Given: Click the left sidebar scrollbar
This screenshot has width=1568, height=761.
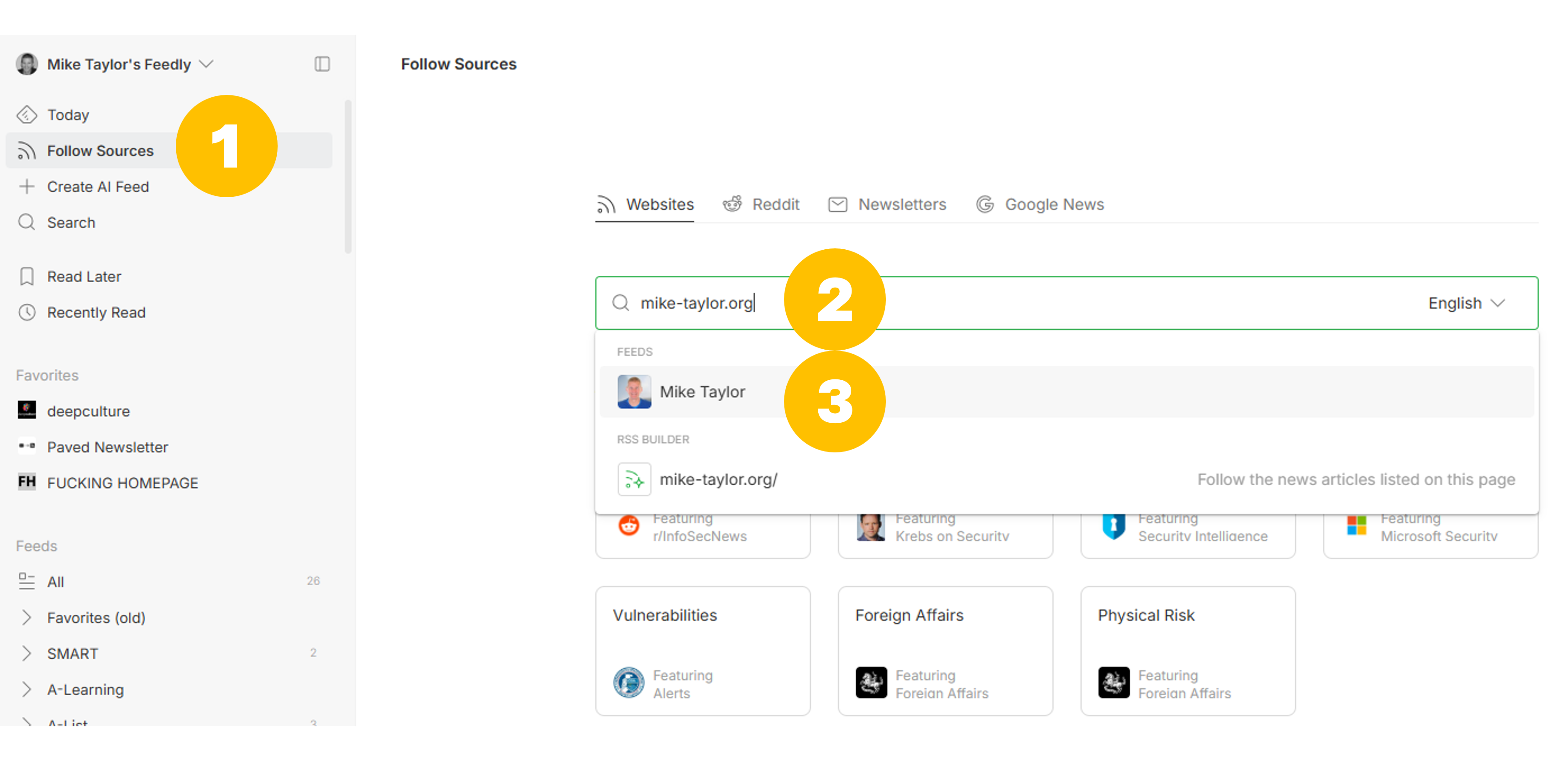Looking at the screenshot, I should click(348, 177).
